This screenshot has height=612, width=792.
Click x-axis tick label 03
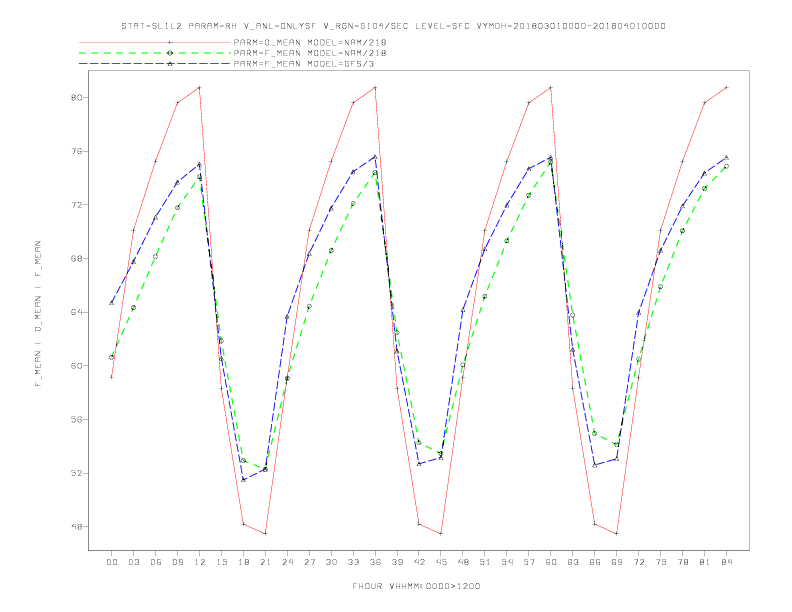[x=133, y=562]
